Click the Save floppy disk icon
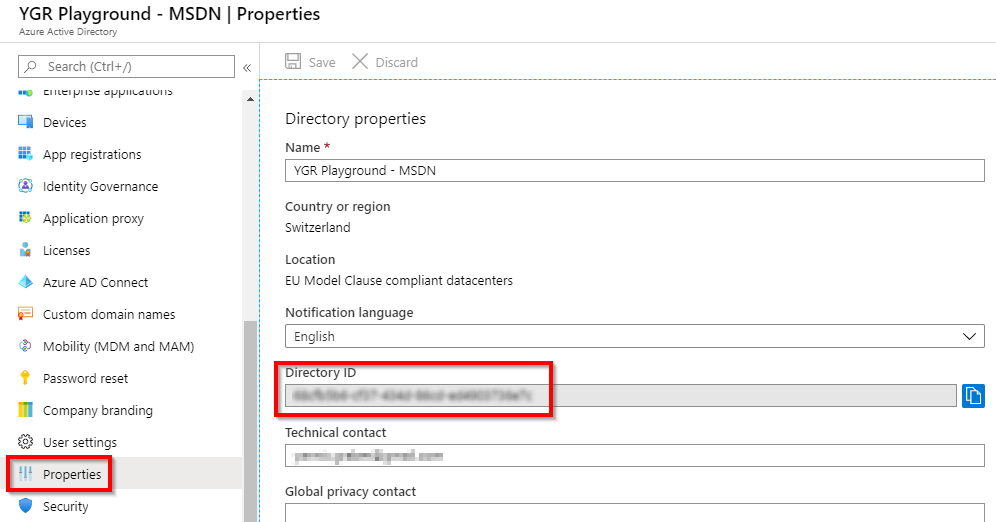Viewport: 996px width, 522px height. [293, 62]
